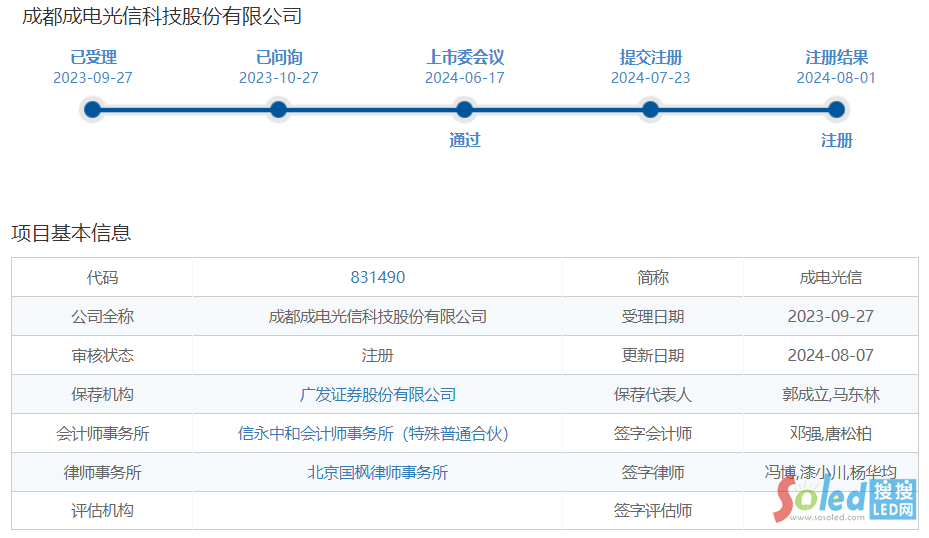
Task: Click the 通过 result under 上市委会议
Action: [465, 140]
